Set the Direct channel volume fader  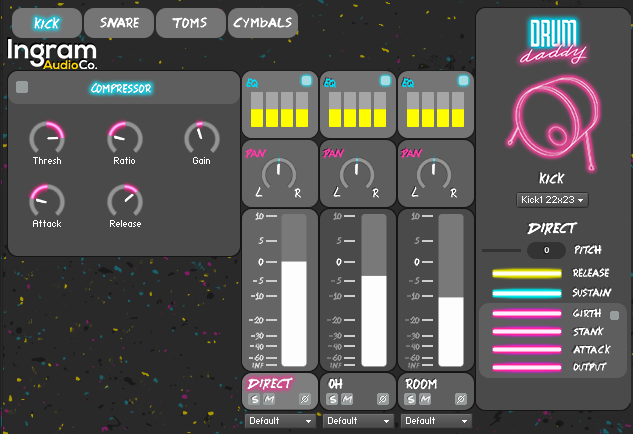(x=294, y=290)
